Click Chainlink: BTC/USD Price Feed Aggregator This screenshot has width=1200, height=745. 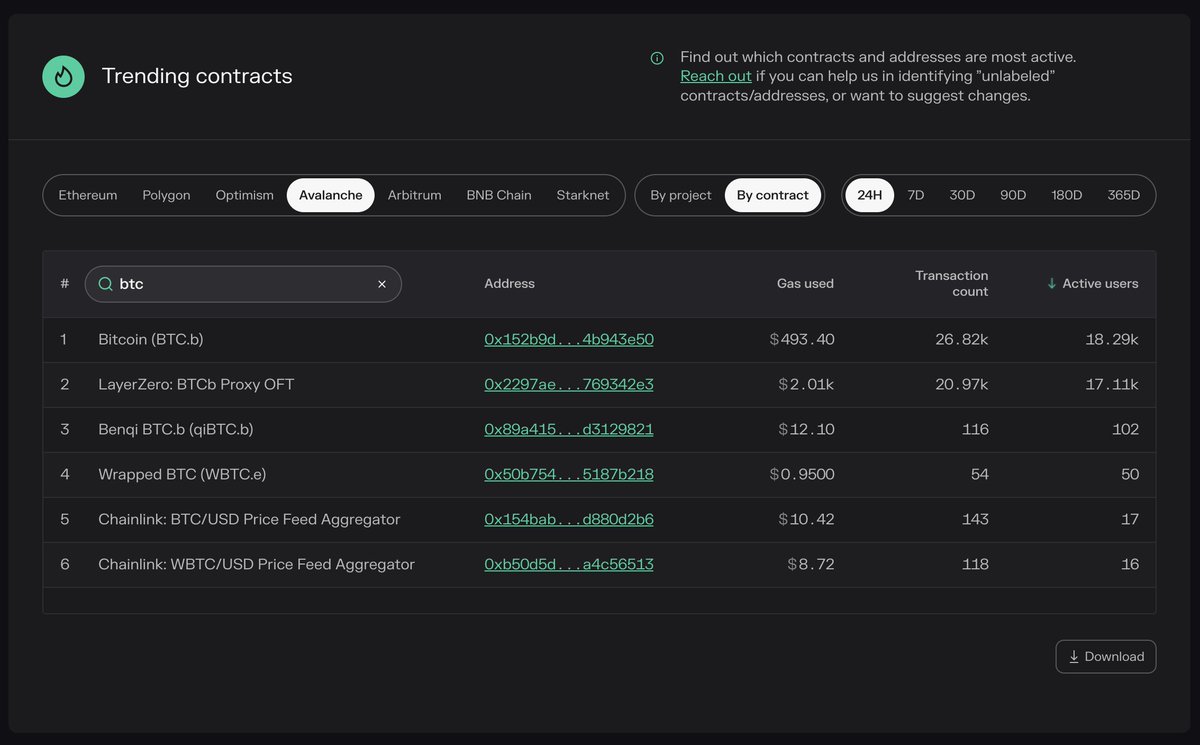(249, 519)
